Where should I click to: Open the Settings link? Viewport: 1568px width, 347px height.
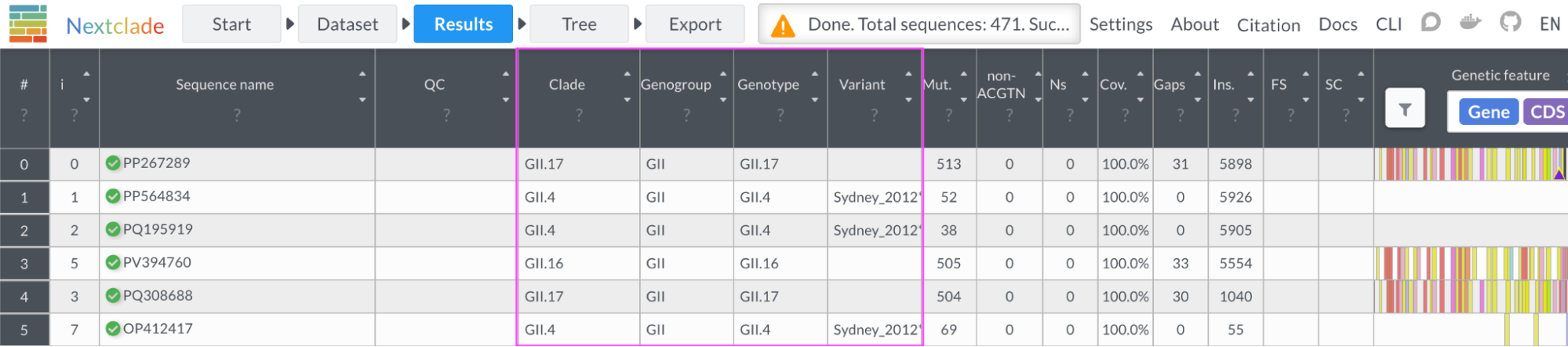point(1120,24)
